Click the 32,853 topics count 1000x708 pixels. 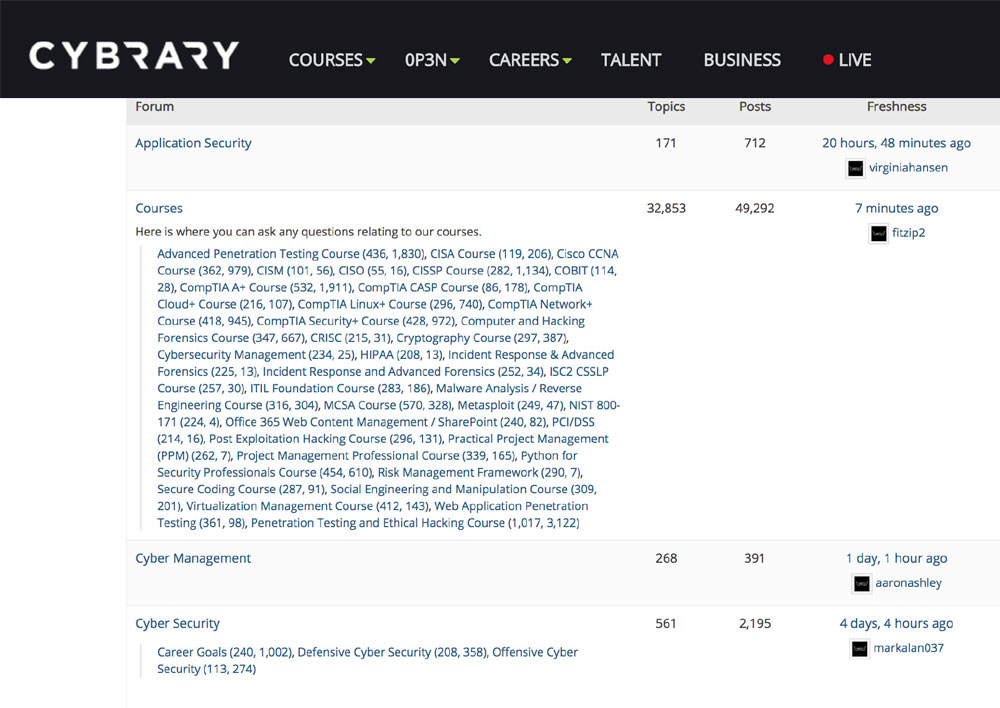666,208
